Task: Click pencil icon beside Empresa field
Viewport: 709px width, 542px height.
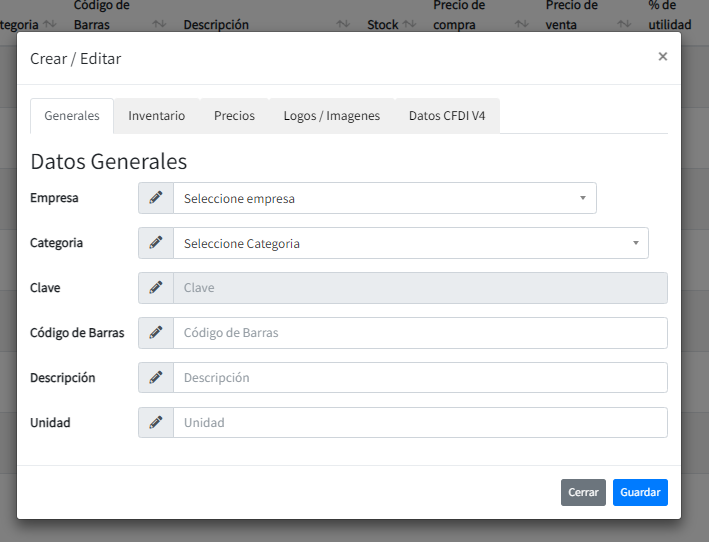Action: click(x=156, y=198)
